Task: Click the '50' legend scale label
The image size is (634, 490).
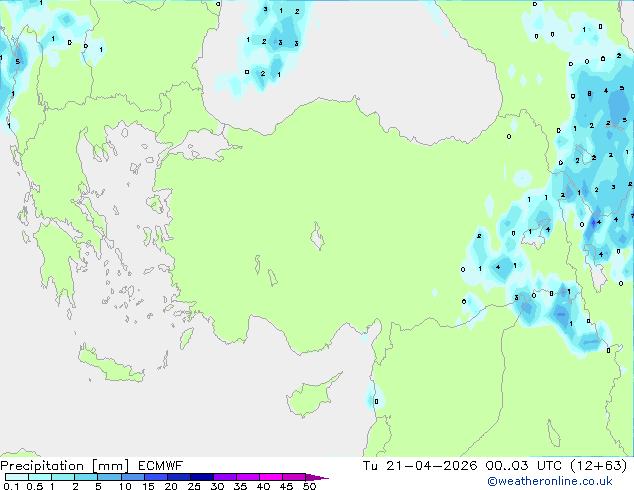Action: pos(309,486)
